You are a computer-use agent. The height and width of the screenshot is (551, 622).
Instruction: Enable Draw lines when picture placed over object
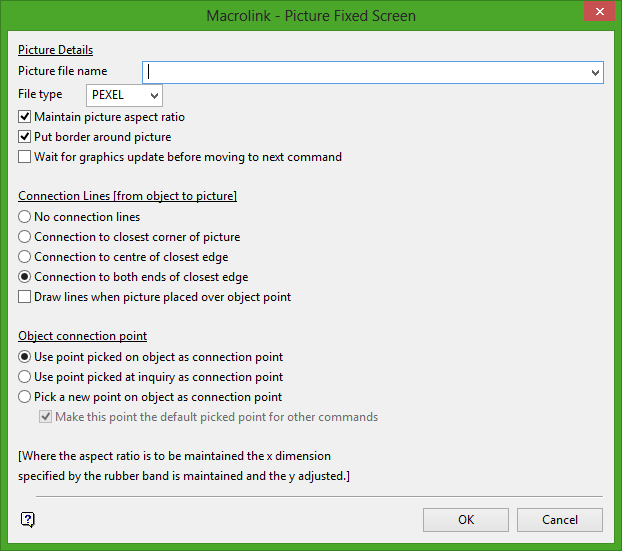[25, 297]
